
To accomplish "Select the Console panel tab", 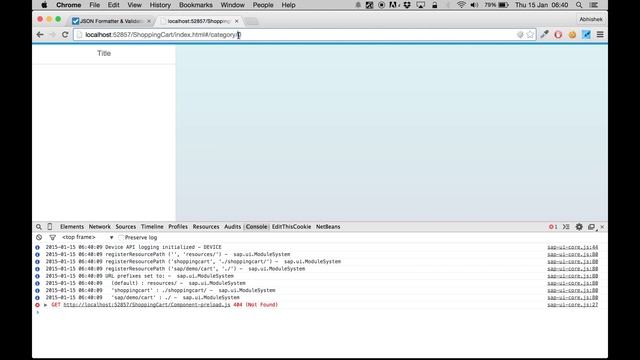I will (x=256, y=227).
